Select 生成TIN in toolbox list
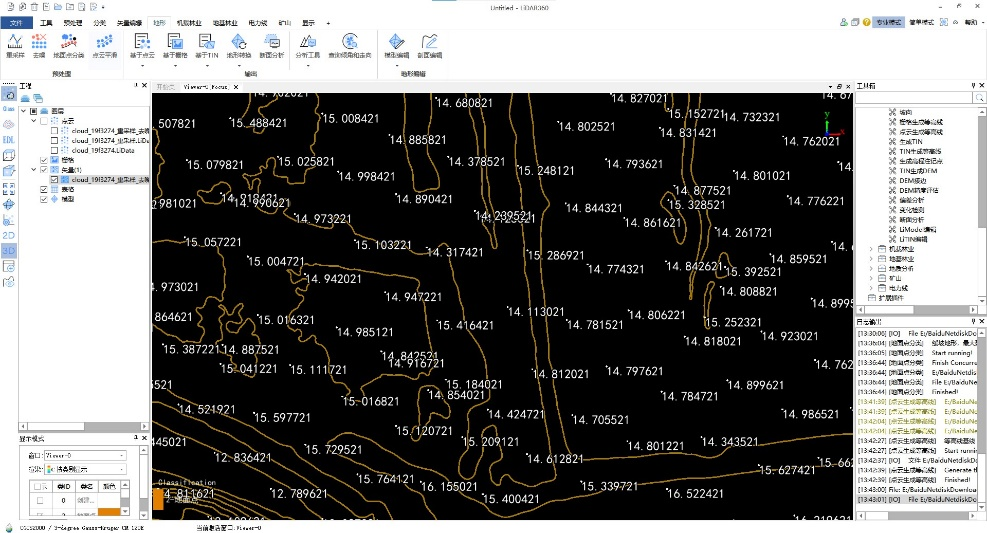Viewport: 987px width, 533px height. pos(911,142)
